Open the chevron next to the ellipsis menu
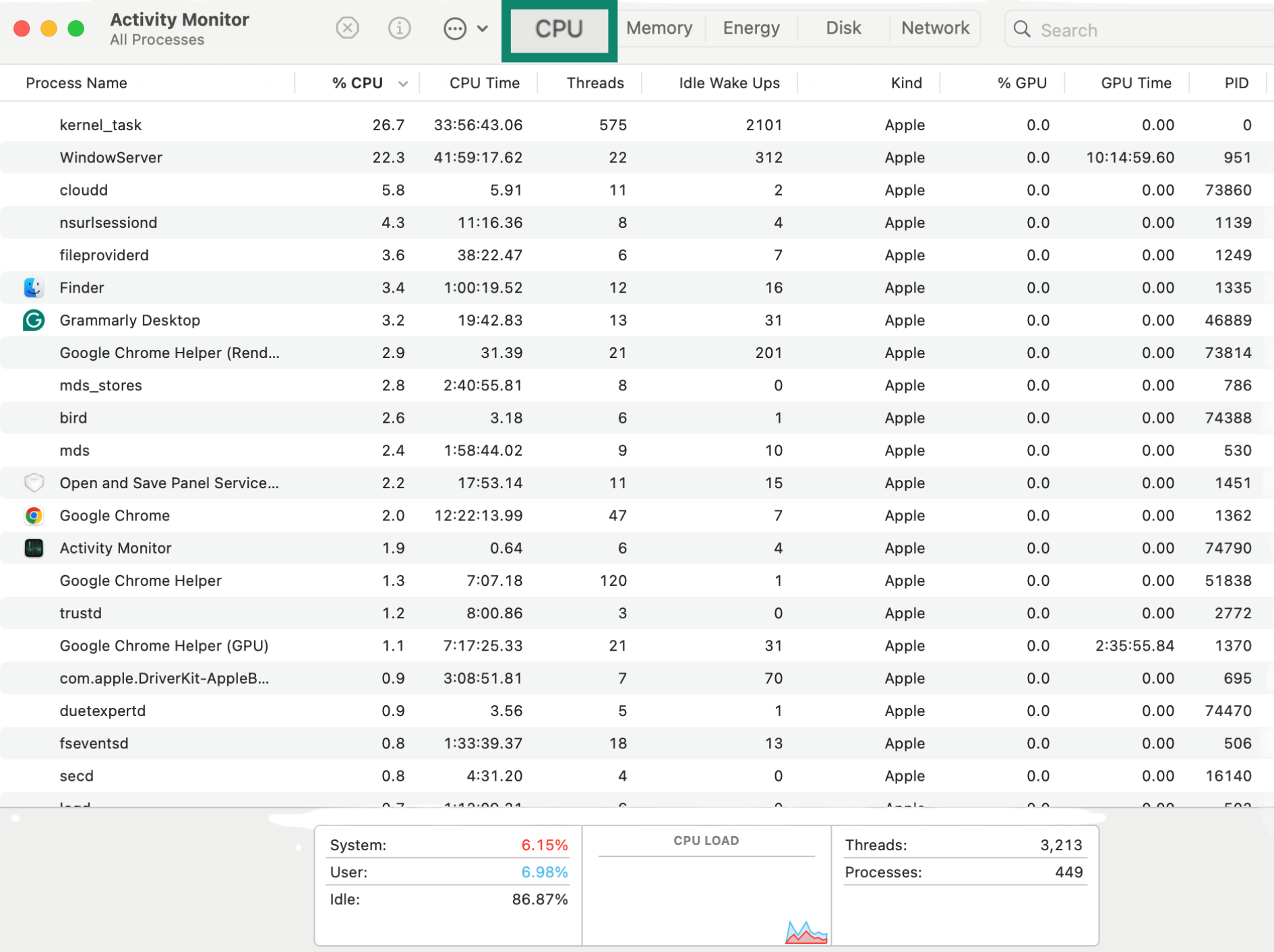 point(481,28)
